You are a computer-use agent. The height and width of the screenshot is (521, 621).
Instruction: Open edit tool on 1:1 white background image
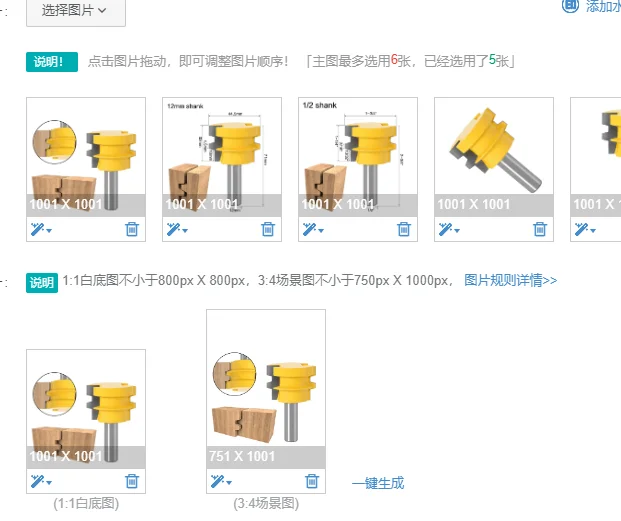(41, 481)
